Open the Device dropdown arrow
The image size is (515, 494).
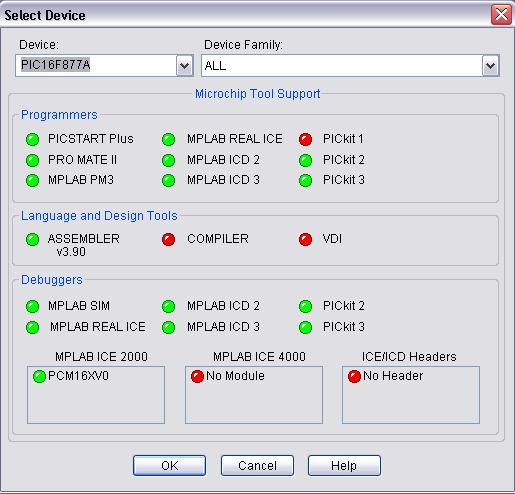pos(184,66)
